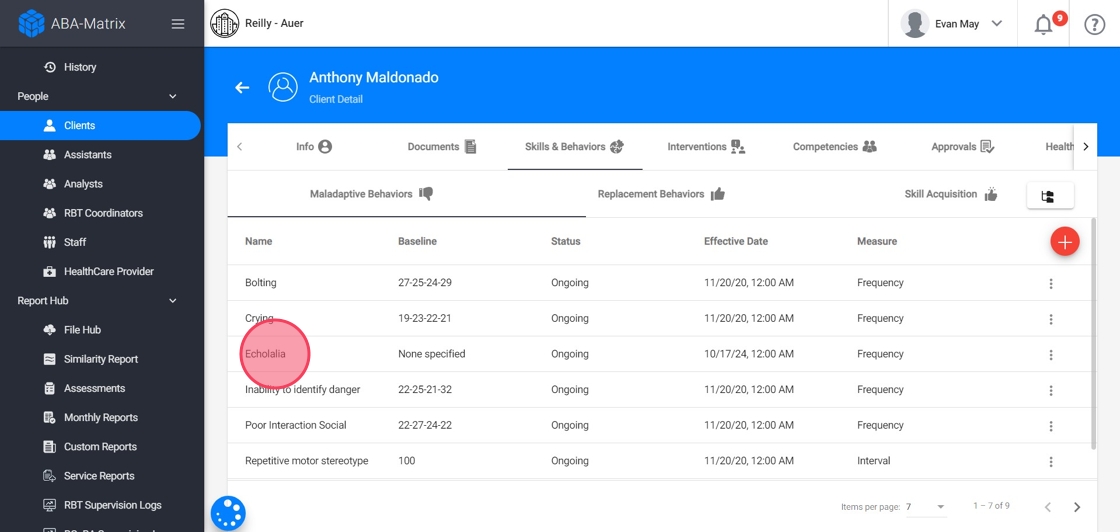Select the Replacement Behaviors sub-tab
The width and height of the screenshot is (1120, 532).
[661, 194]
